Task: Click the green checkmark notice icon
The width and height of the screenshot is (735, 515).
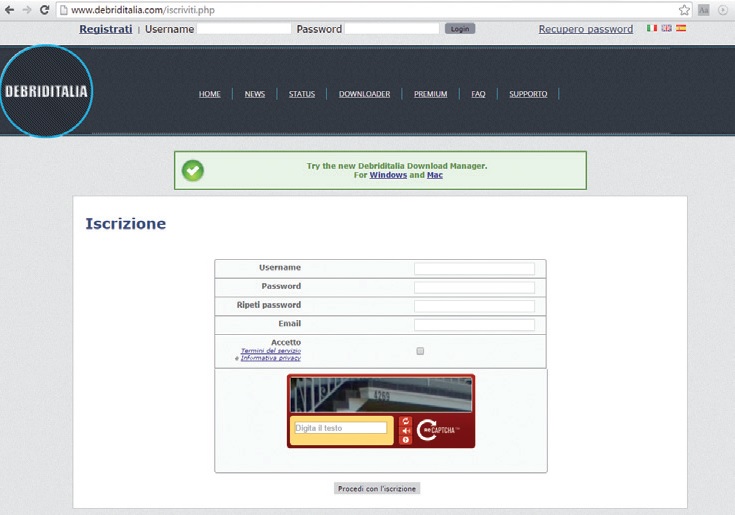Action: coord(193,171)
